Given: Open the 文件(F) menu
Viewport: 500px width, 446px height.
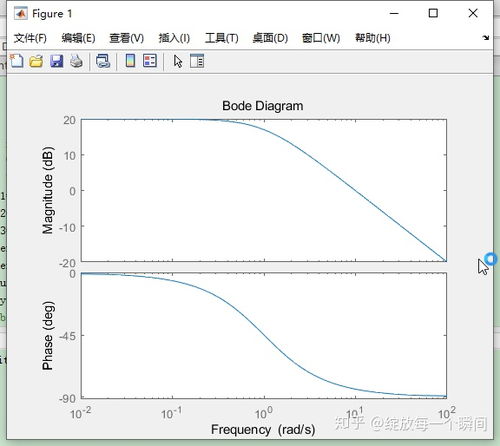Looking at the screenshot, I should point(30,38).
